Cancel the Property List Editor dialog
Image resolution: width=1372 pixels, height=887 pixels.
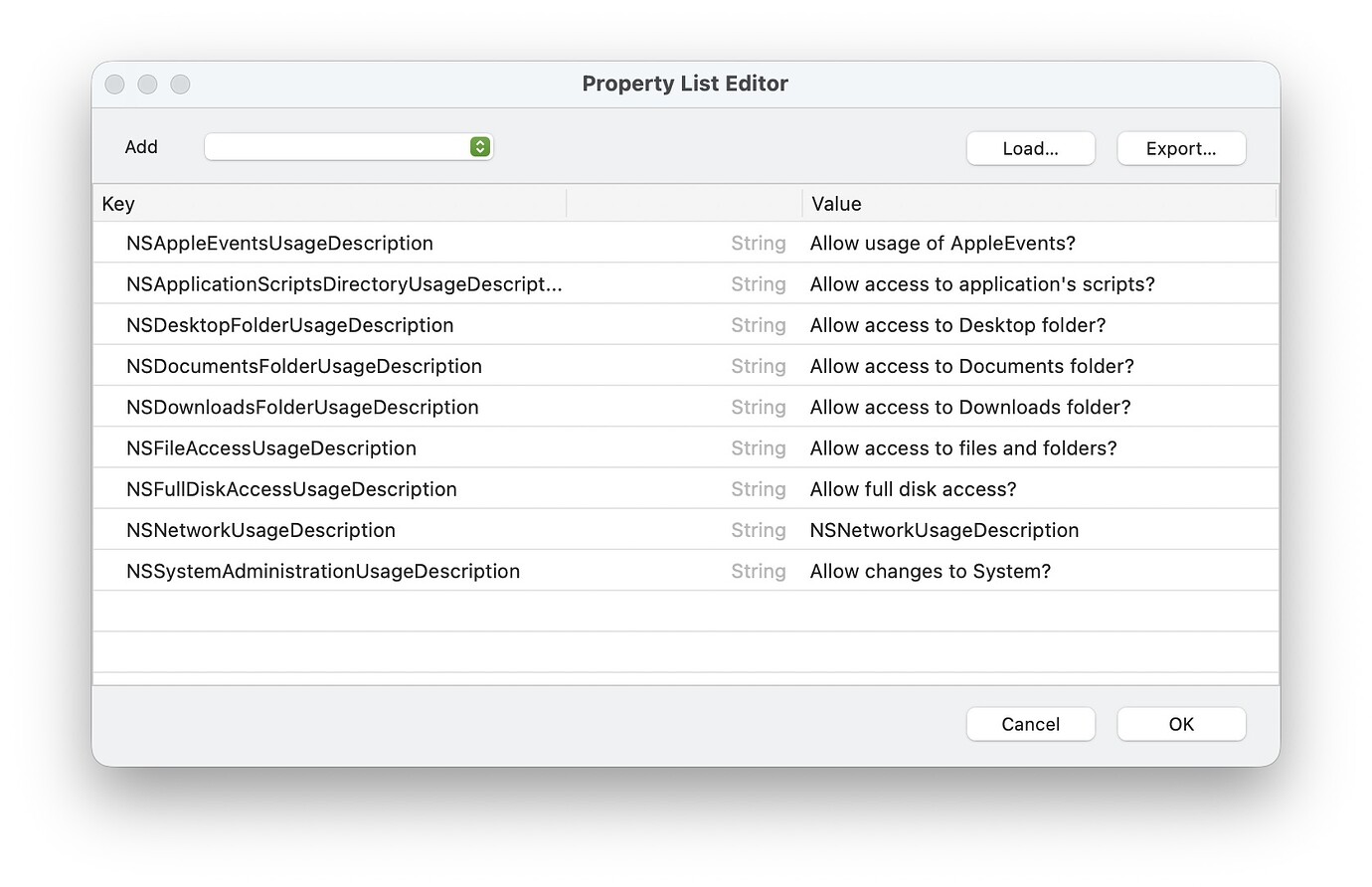coord(1030,724)
